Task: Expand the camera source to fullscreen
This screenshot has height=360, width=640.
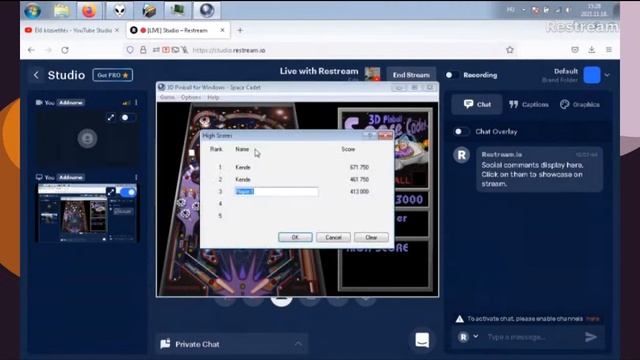Action: (111, 118)
